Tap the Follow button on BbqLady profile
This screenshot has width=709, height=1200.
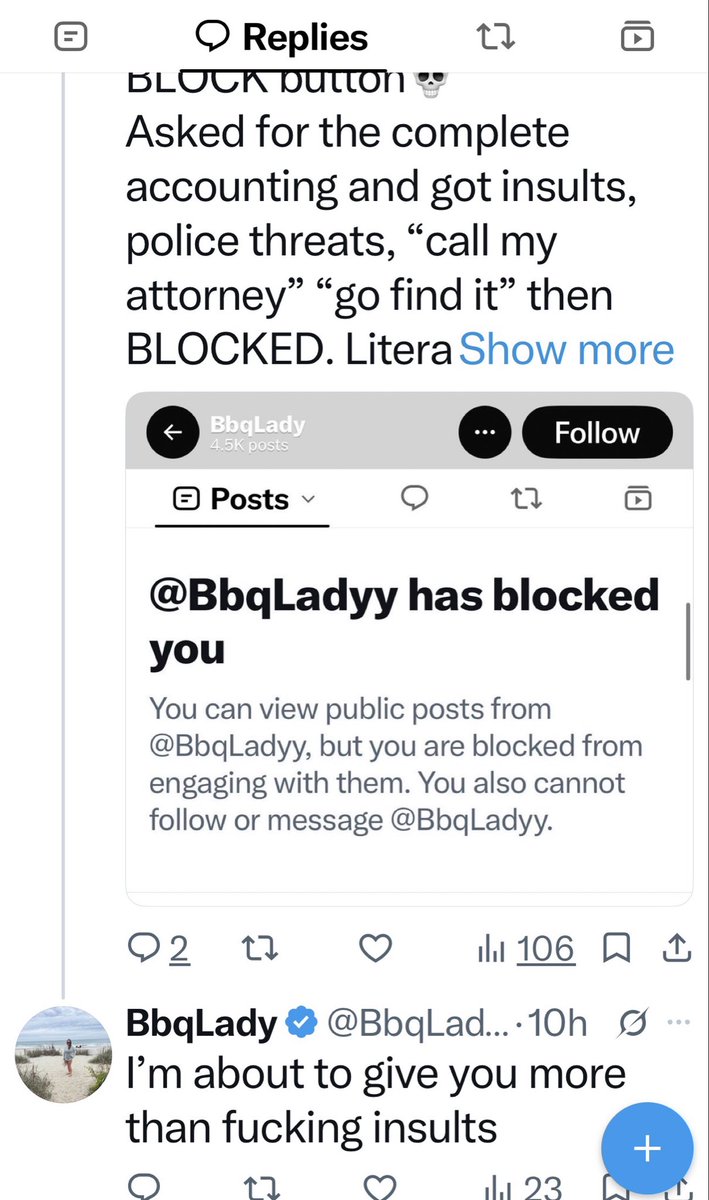coord(597,432)
